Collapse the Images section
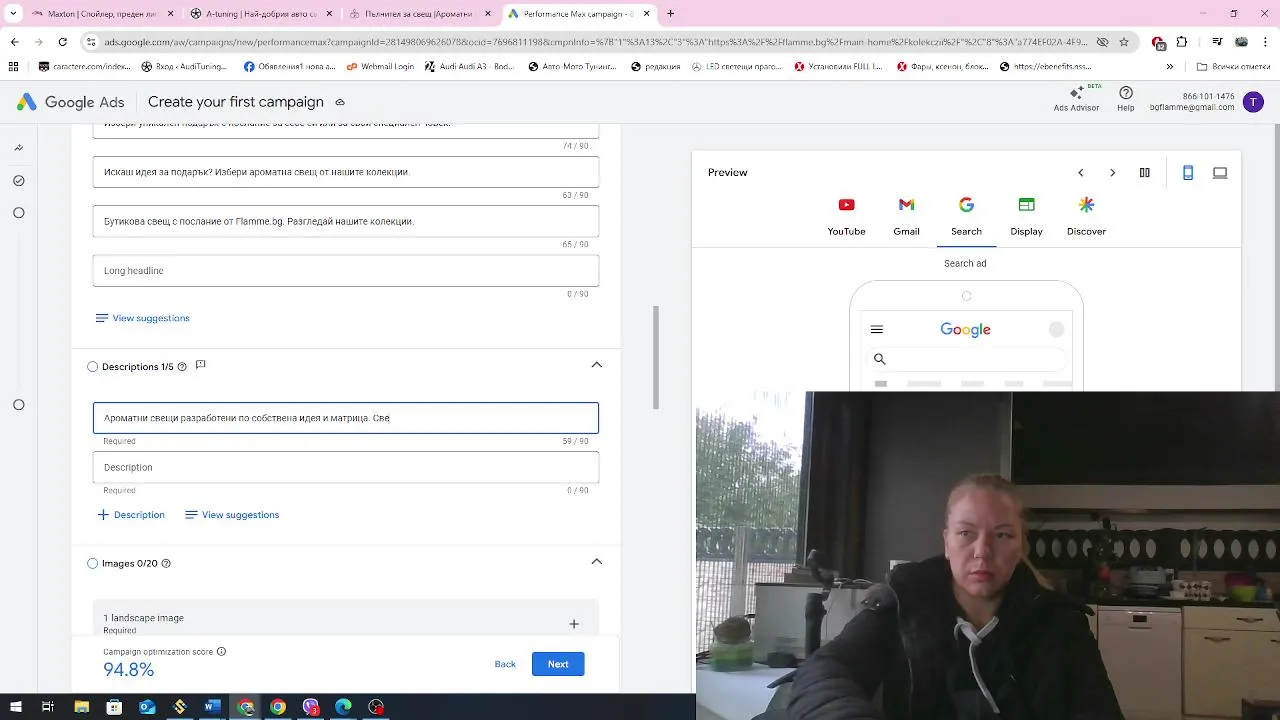1280x720 pixels. [x=597, y=562]
